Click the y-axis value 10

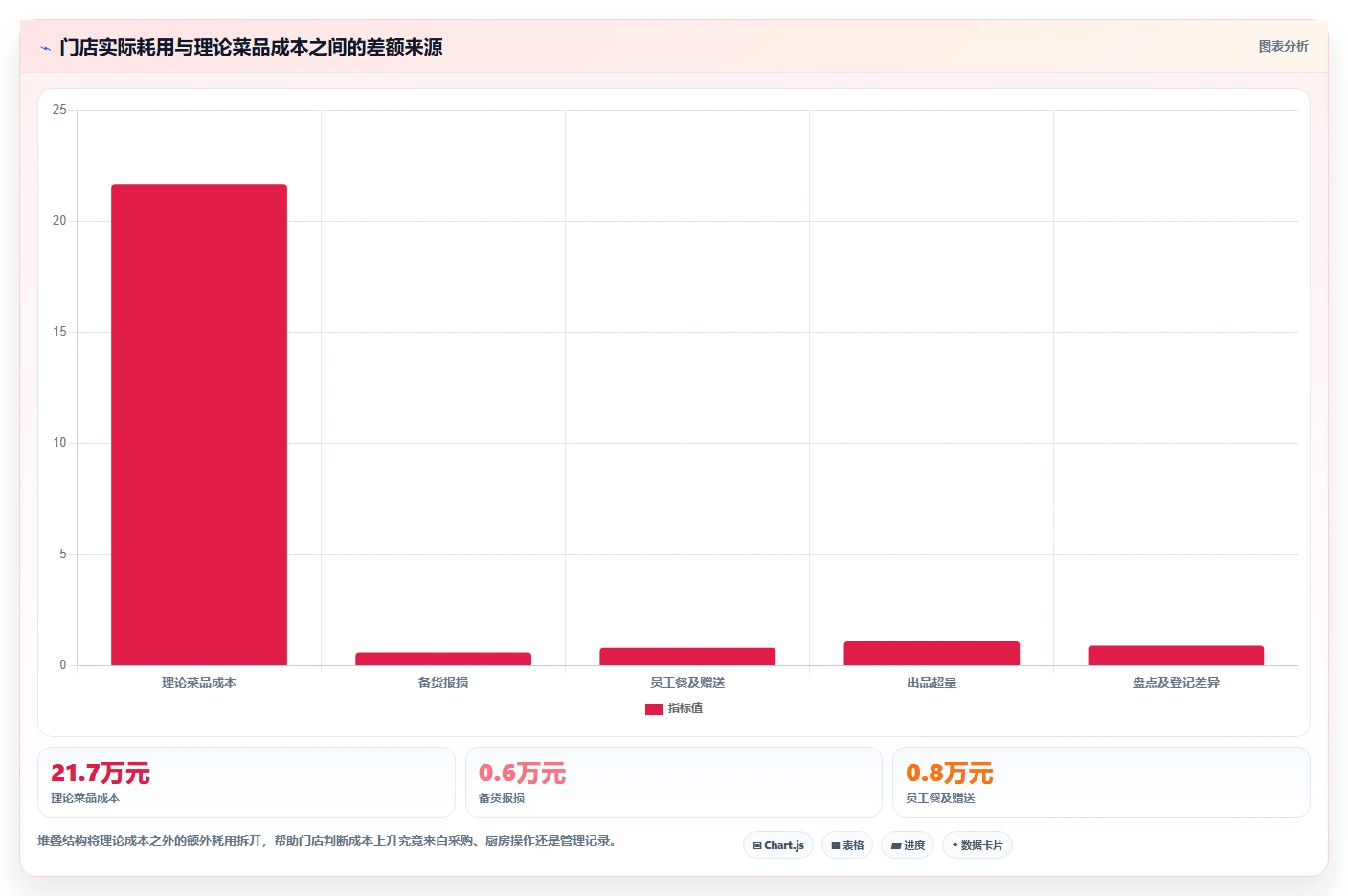coord(59,443)
